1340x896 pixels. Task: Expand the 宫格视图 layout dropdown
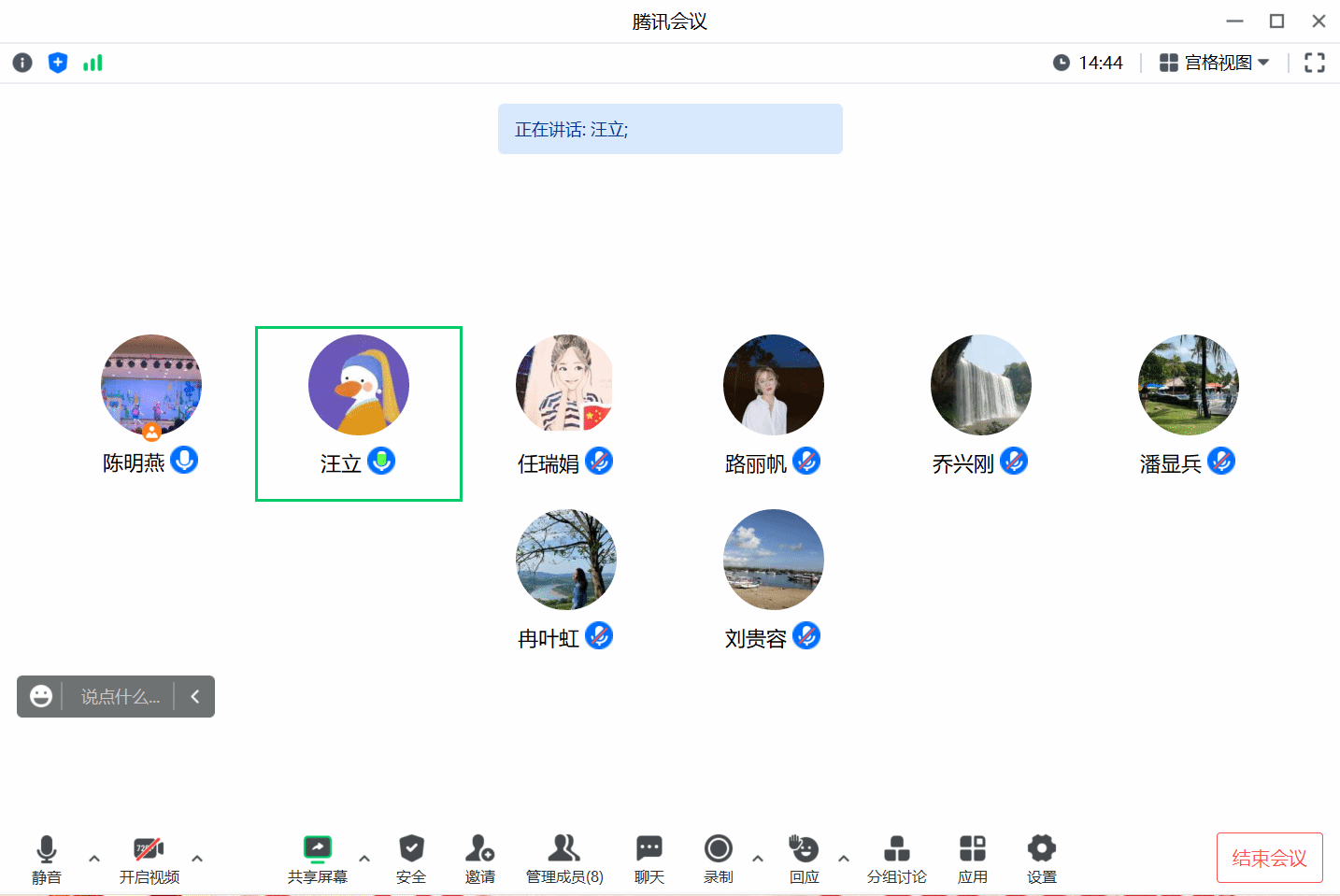click(1214, 63)
